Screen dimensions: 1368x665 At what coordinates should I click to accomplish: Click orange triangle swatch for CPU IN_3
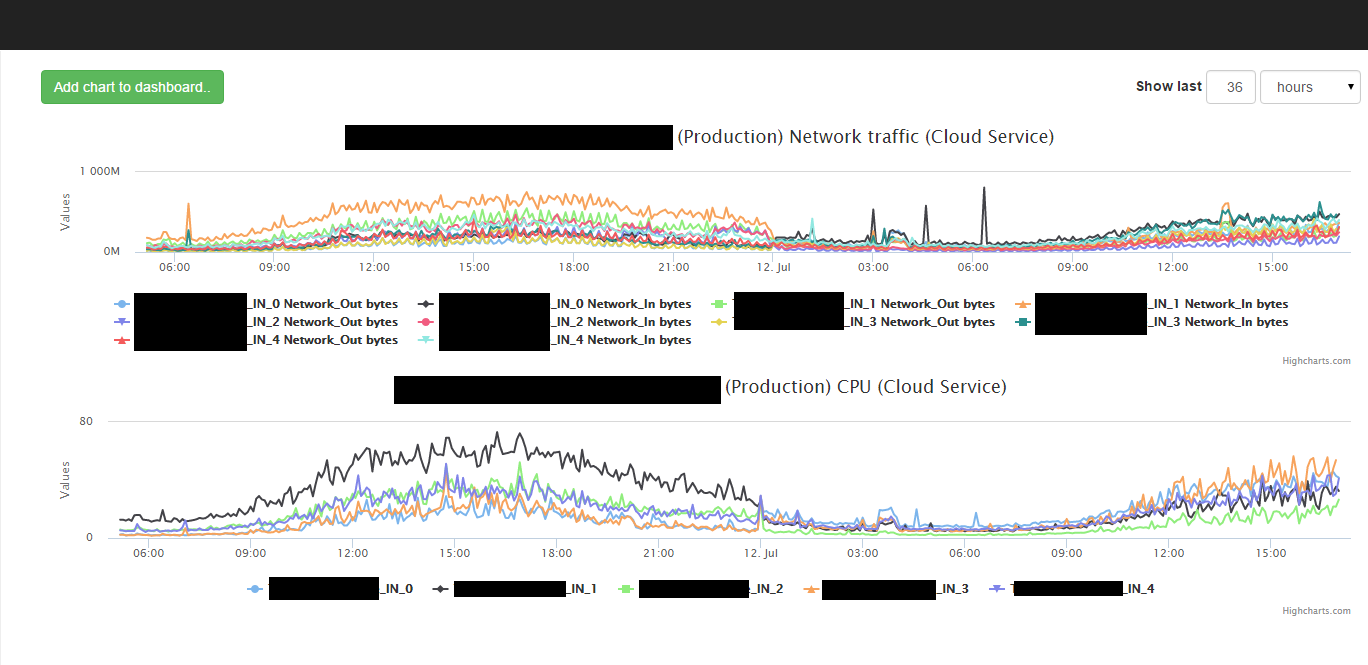point(811,589)
